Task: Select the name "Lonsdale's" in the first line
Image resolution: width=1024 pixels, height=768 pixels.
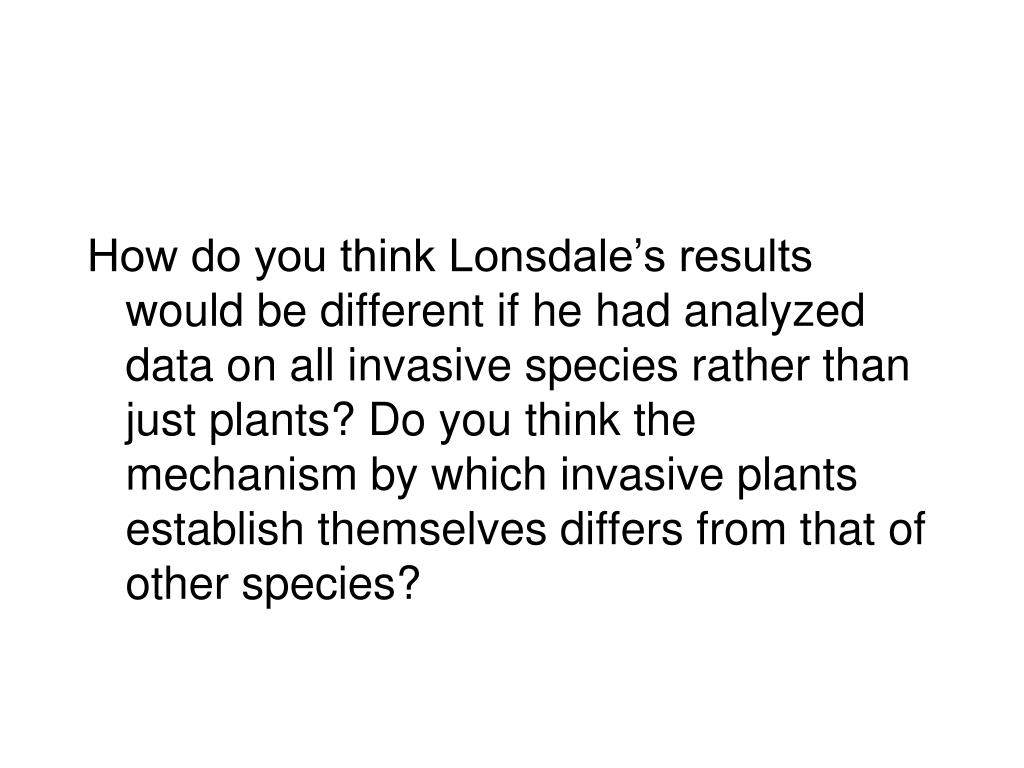Action: (557, 255)
